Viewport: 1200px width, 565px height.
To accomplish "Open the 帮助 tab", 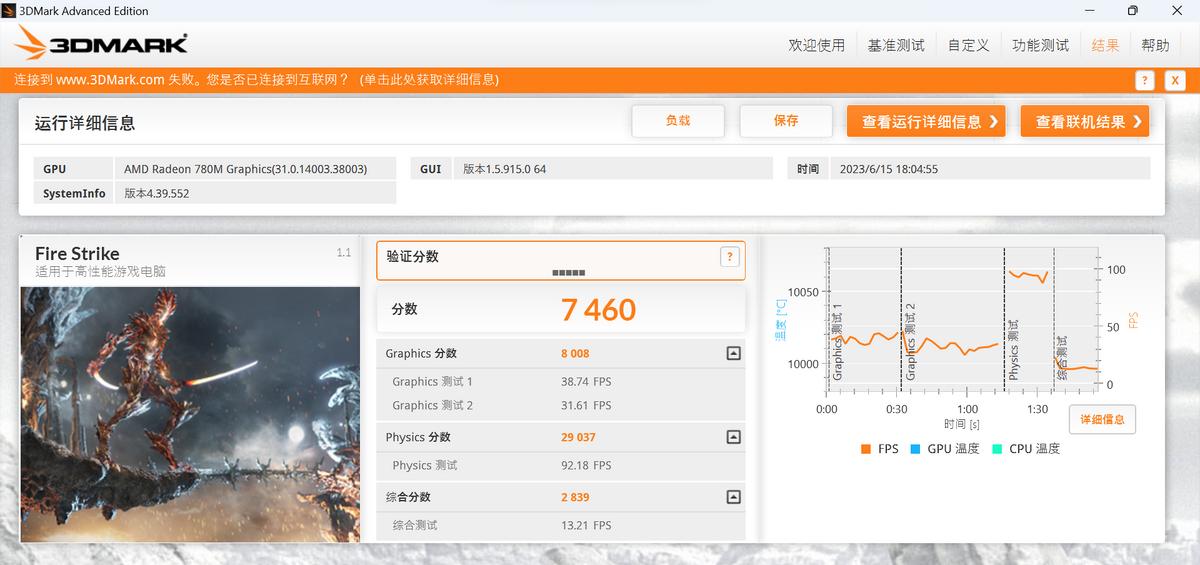I will coord(1155,45).
